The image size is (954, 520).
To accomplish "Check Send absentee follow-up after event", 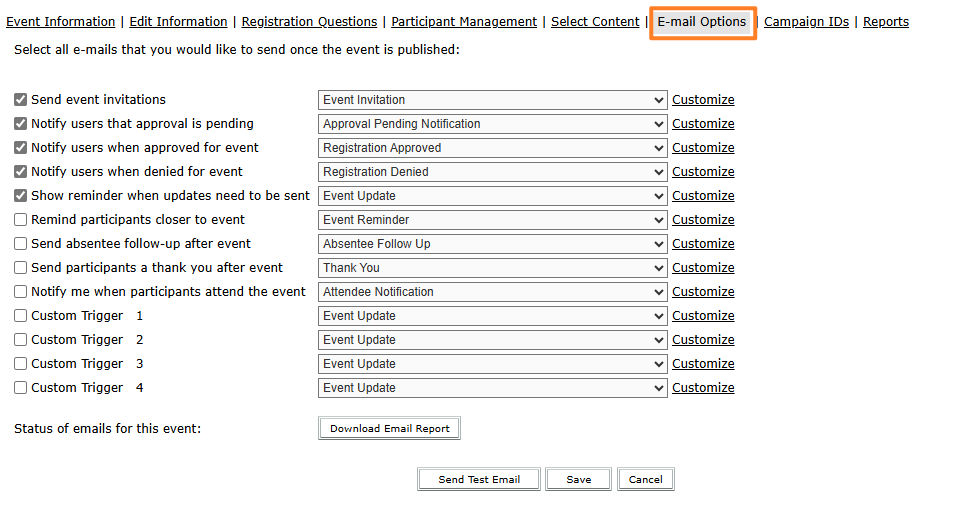I will [x=21, y=244].
